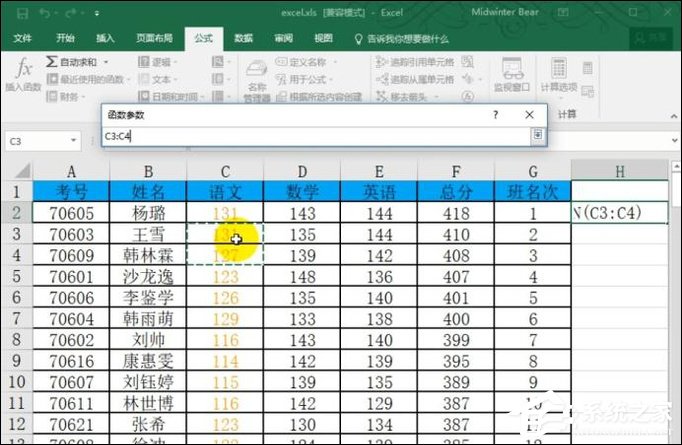Open the Use in Formula (用于公式) menu
This screenshot has height=445, width=682.
tap(304, 79)
